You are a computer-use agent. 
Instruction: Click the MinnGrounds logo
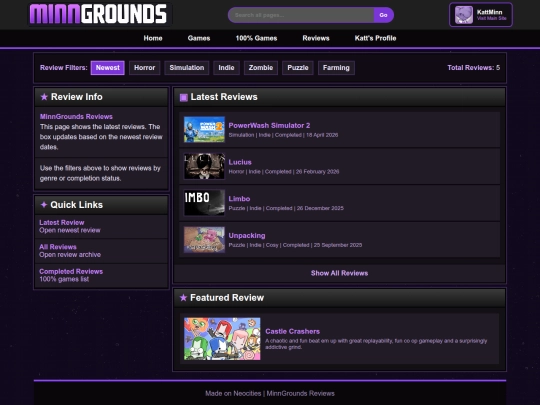(98, 14)
